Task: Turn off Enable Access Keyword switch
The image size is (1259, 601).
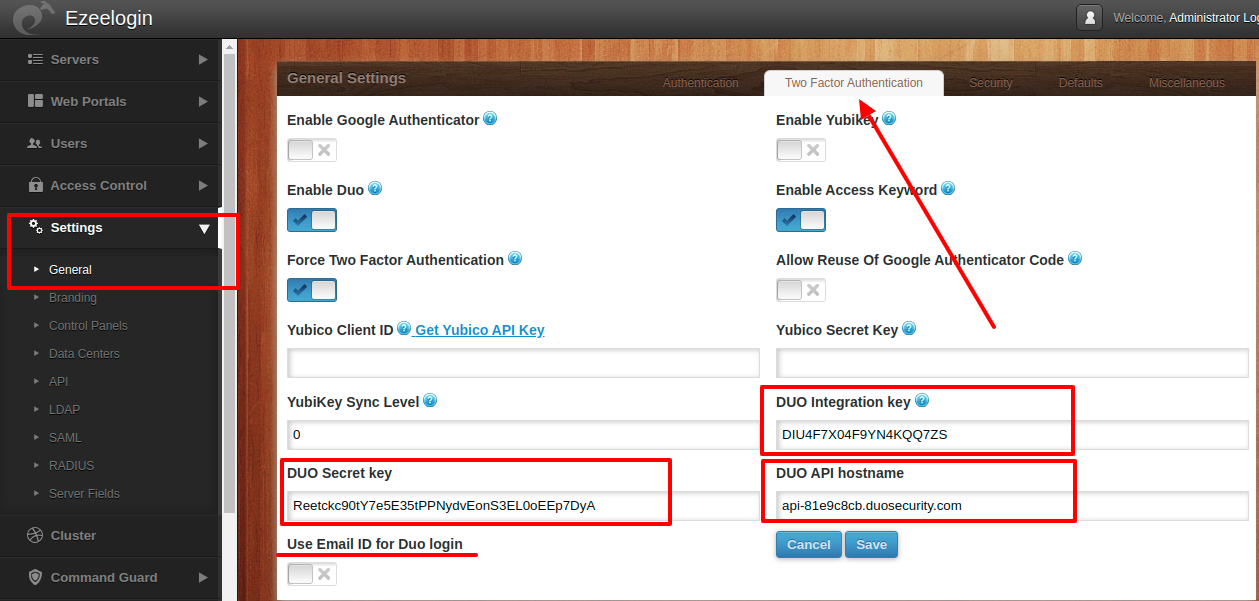Action: tap(801, 220)
